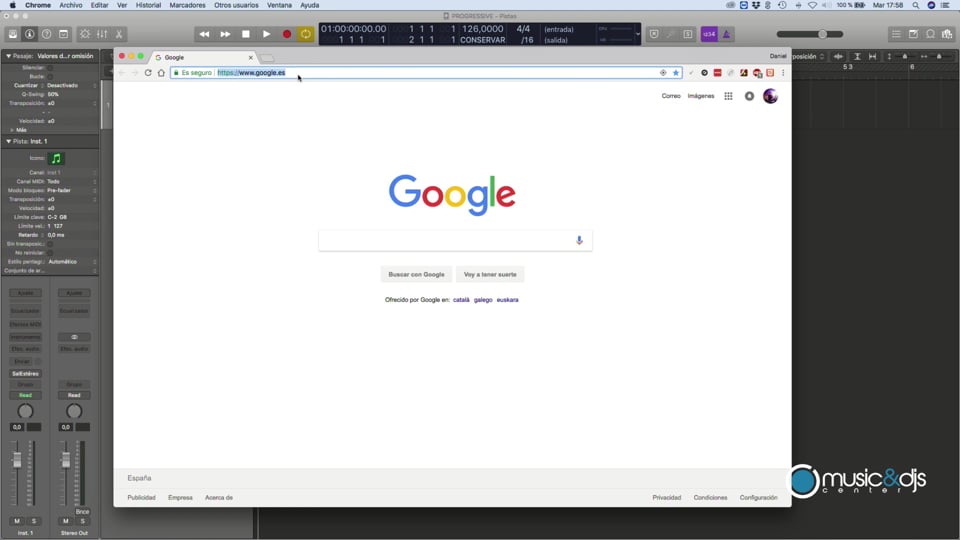Open the Mixer sliders icon
960x540 pixels.
[x=102, y=34]
